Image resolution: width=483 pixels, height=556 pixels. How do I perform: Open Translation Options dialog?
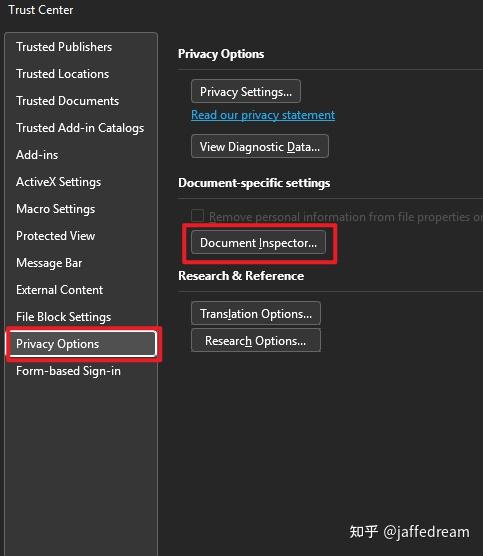[x=256, y=313]
